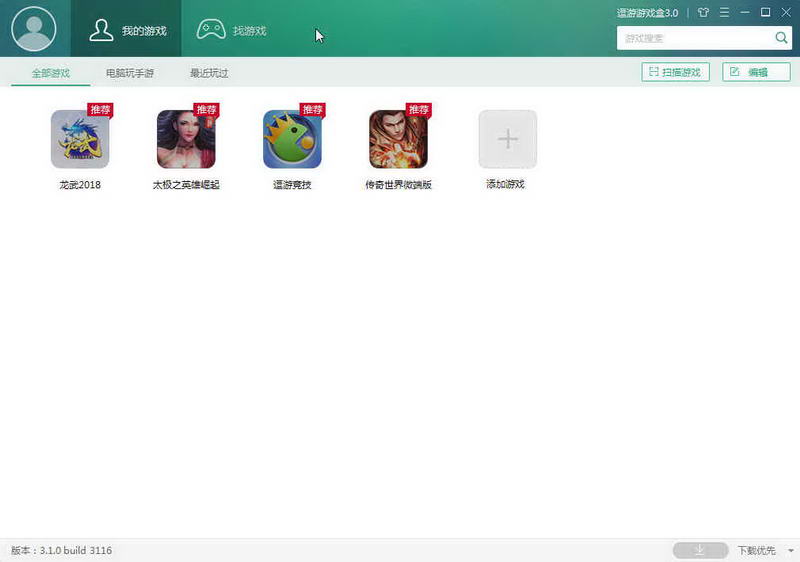Image resolution: width=800 pixels, height=562 pixels.
Task: Open the hamburger main menu
Action: [x=724, y=12]
